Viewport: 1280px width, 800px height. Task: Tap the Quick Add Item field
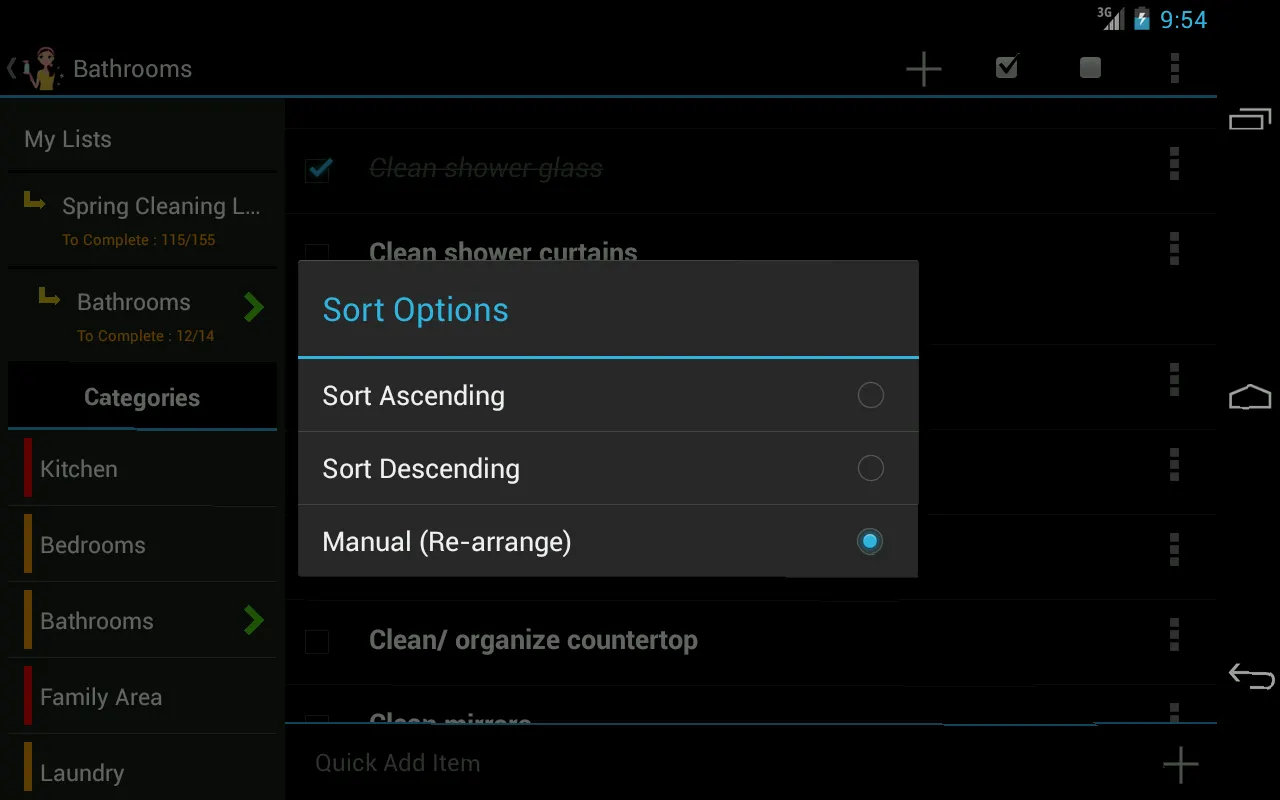[720, 763]
